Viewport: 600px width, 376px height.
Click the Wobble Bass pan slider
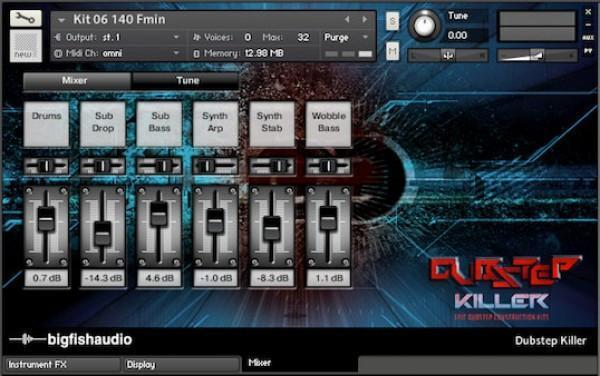pyautogui.click(x=328, y=166)
